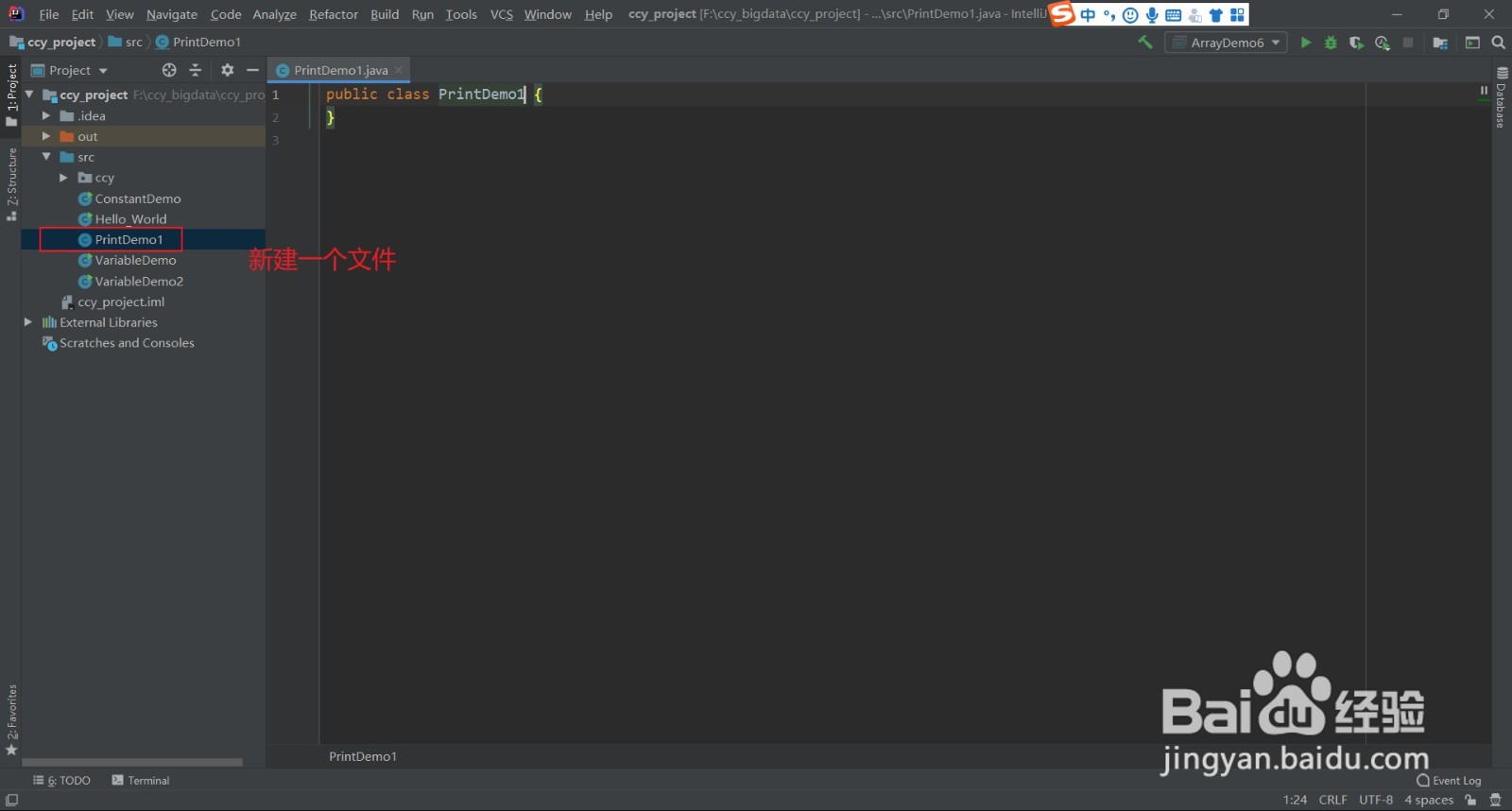The image size is (1512, 811).
Task: Click the Sogou S logo icon
Action: [x=1062, y=14]
